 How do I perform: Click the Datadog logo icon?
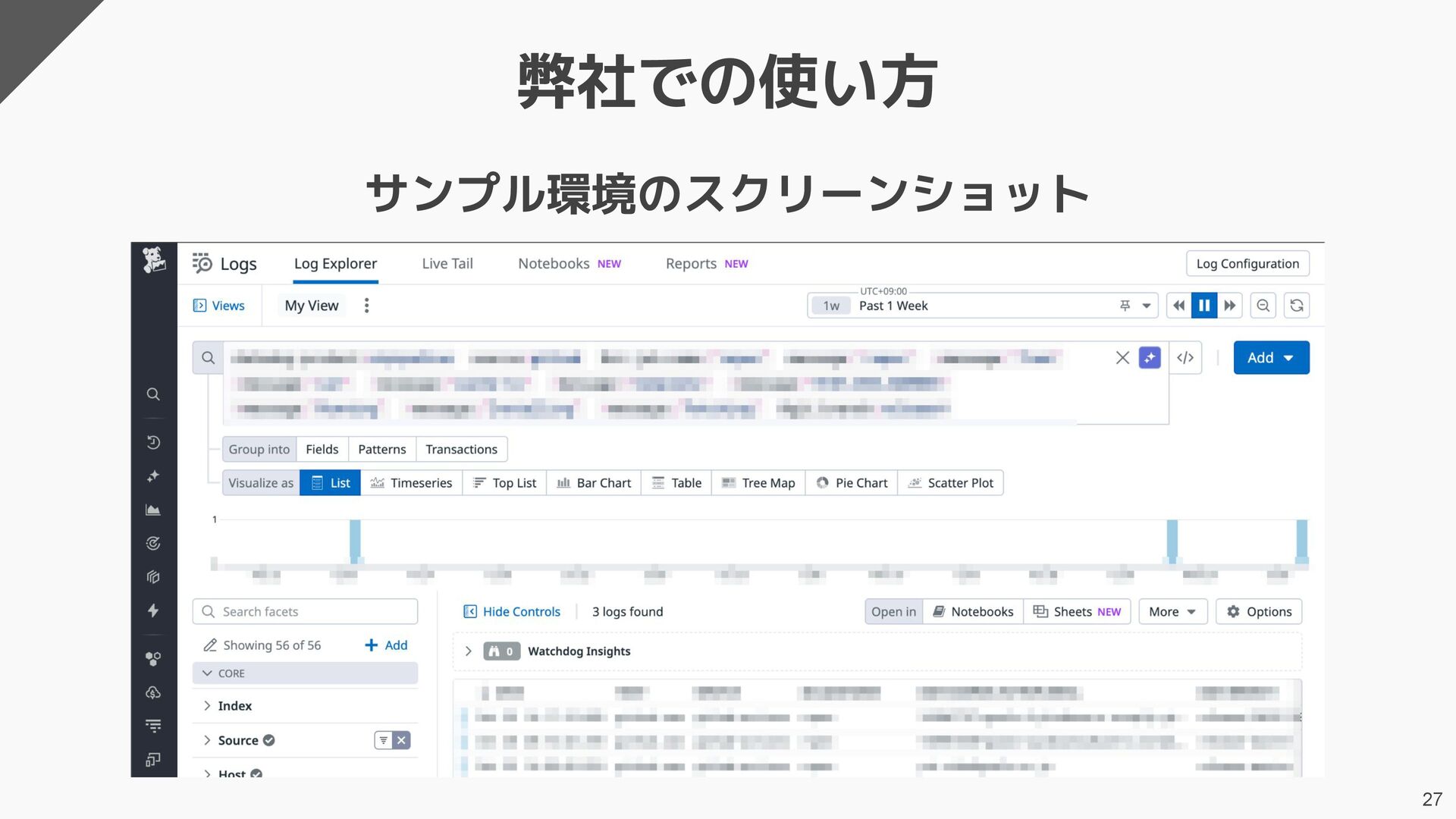(154, 261)
